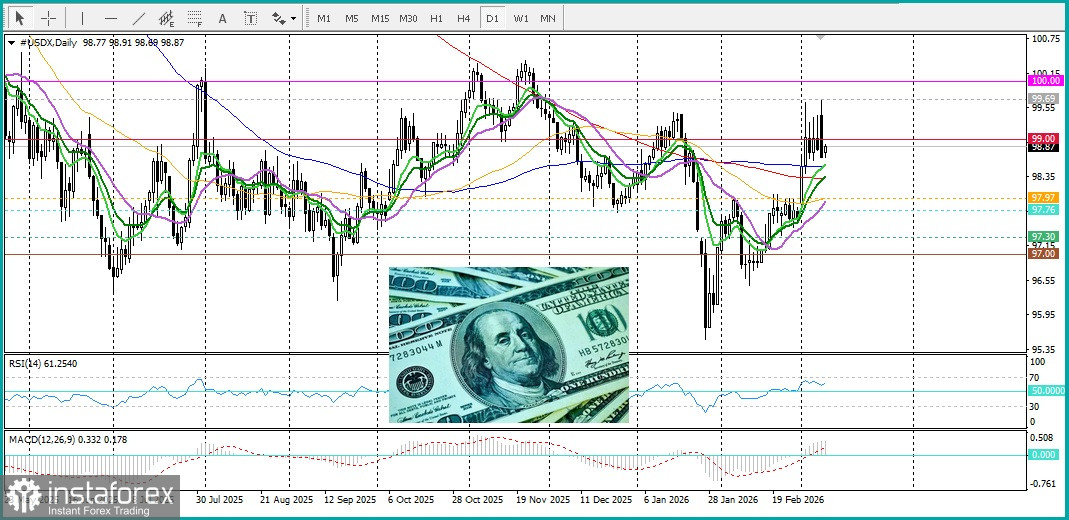Switch chart to M15 timeframe
Viewport: 1069px width, 520px height.
(x=380, y=18)
